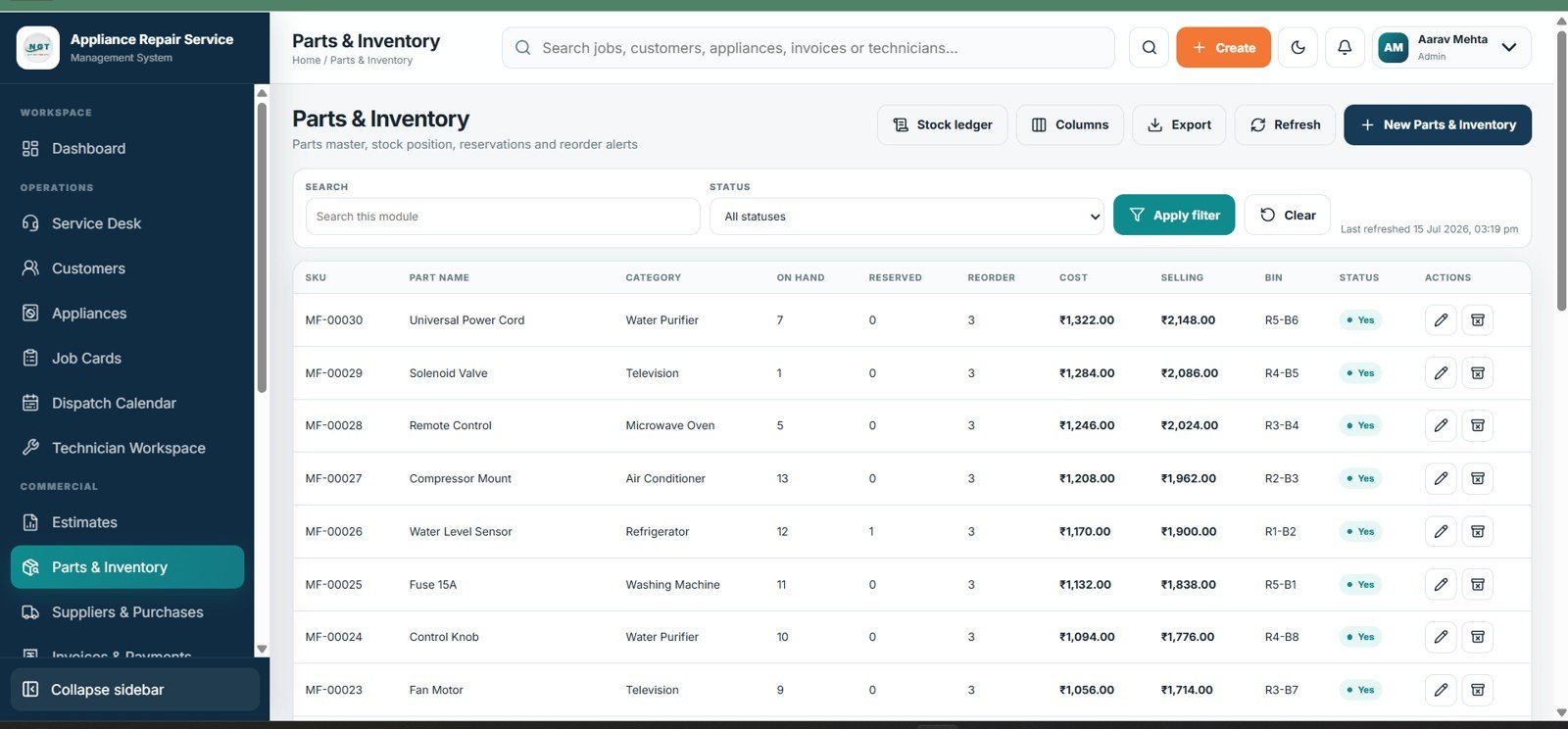The image size is (1568, 729).
Task: Click the Washing Machine category cell
Action: (673, 585)
